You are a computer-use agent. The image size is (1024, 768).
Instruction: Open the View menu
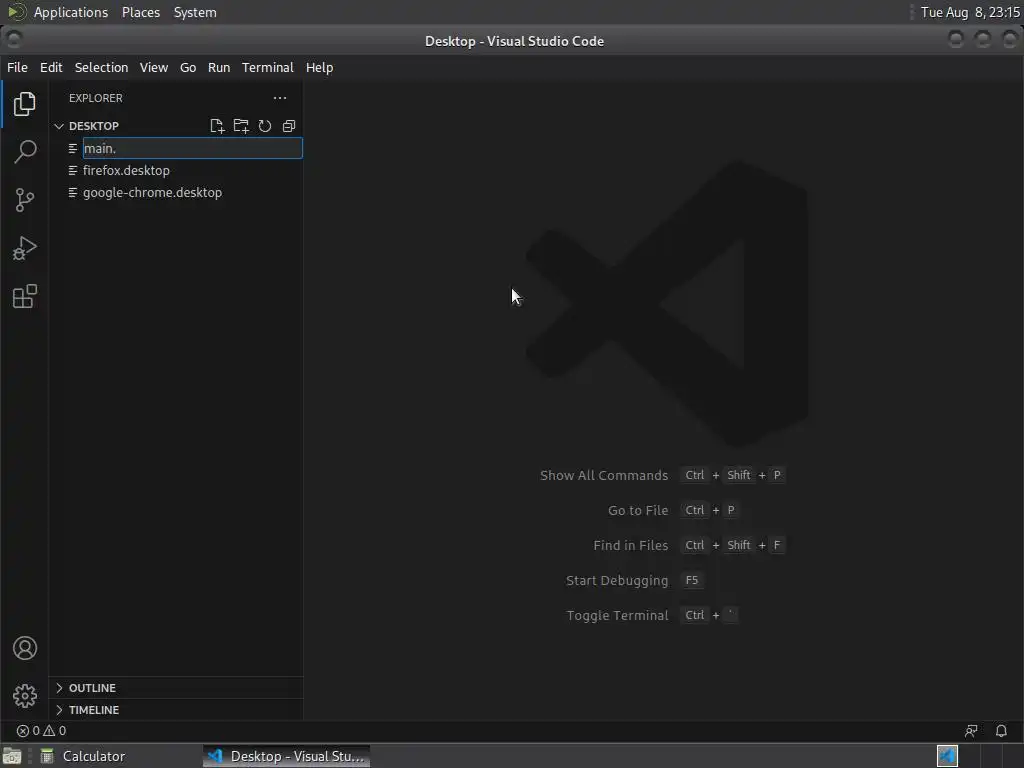click(153, 67)
